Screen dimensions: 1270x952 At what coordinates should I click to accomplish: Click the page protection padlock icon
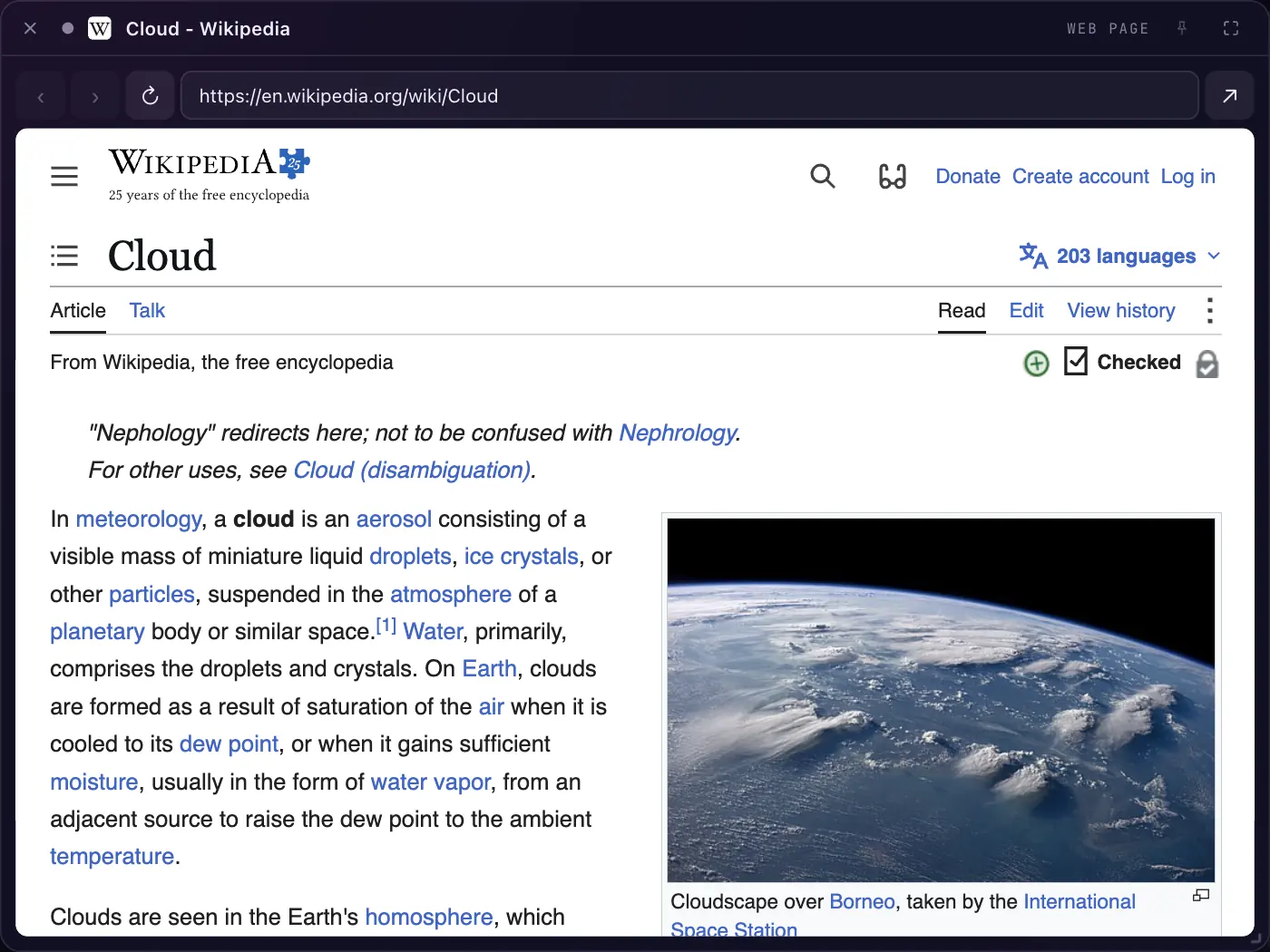pyautogui.click(x=1207, y=364)
